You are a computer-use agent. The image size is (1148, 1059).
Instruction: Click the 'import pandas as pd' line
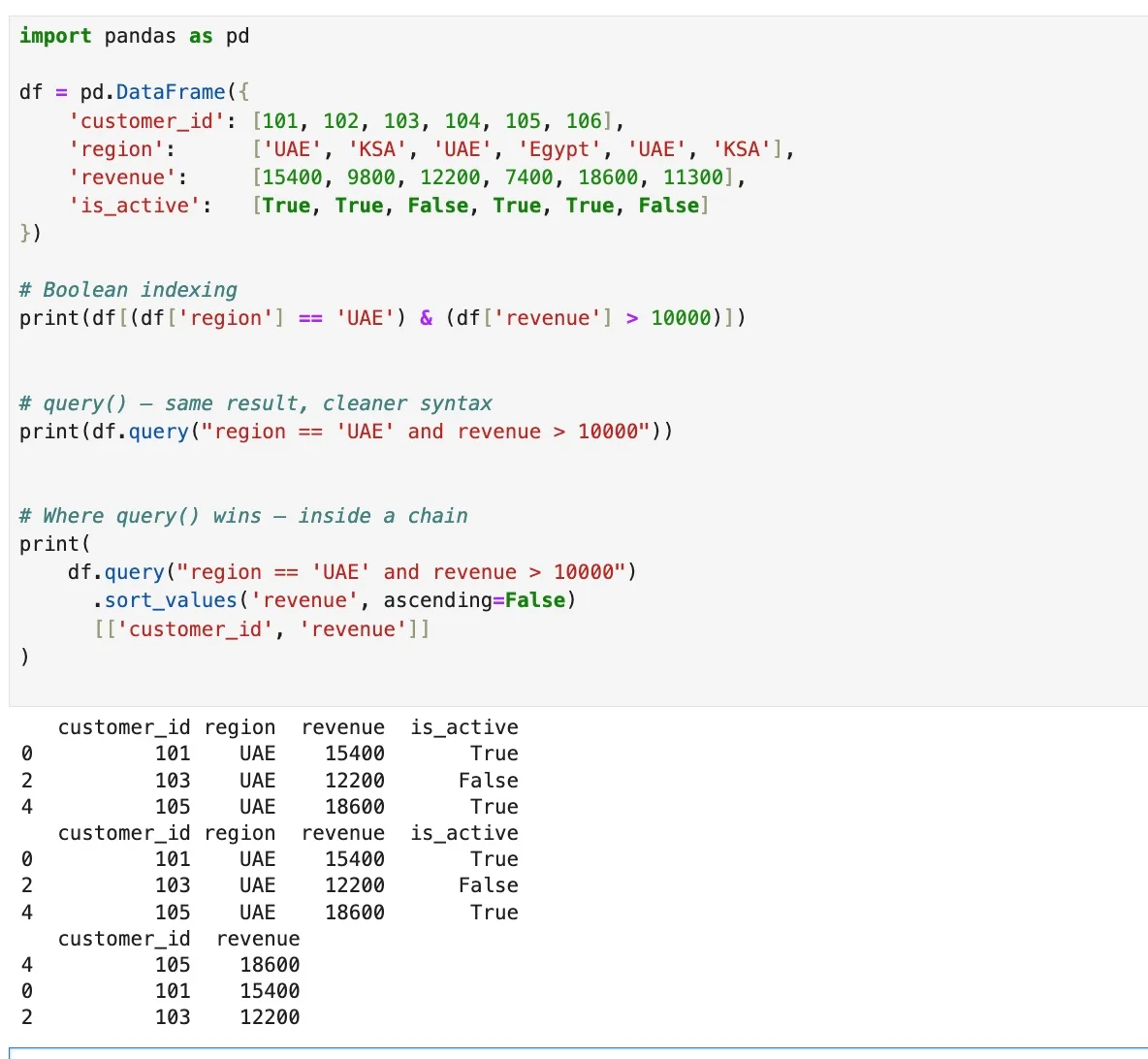click(x=134, y=36)
